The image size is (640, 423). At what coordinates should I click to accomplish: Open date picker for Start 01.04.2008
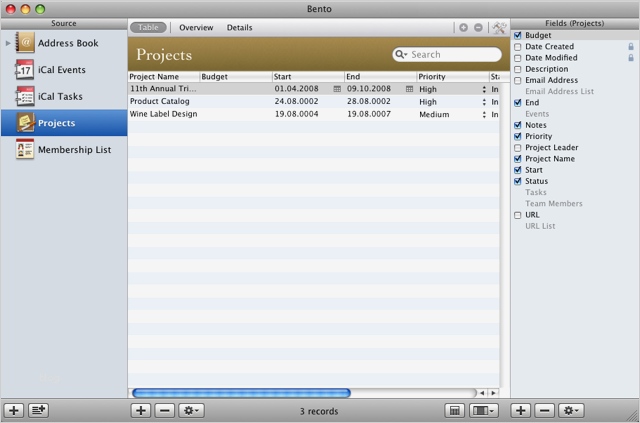click(x=337, y=89)
